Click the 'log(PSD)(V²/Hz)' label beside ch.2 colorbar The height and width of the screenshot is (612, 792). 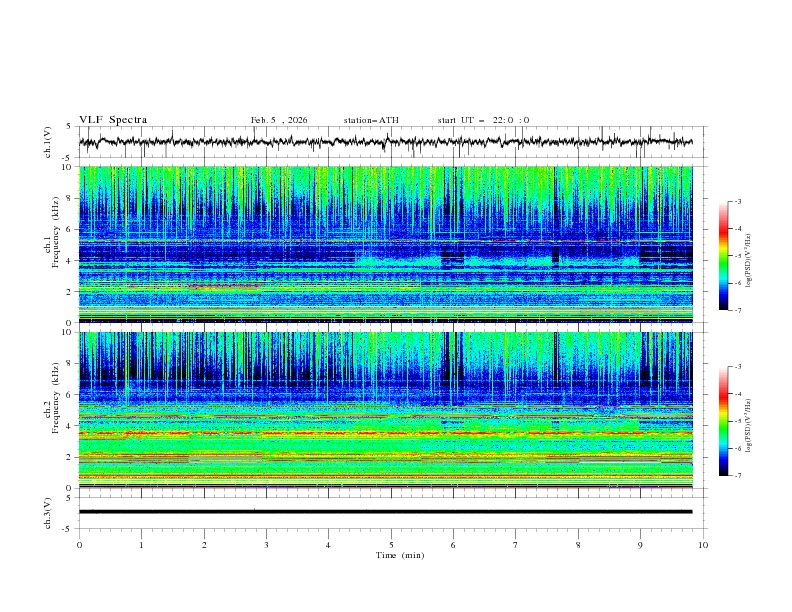coord(749,425)
